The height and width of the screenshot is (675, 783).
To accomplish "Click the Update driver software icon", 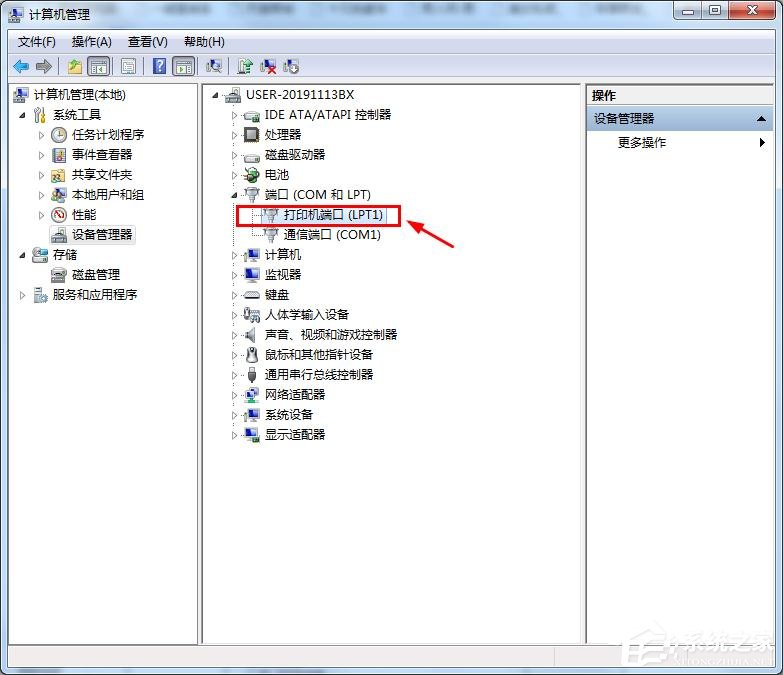I will (245, 66).
